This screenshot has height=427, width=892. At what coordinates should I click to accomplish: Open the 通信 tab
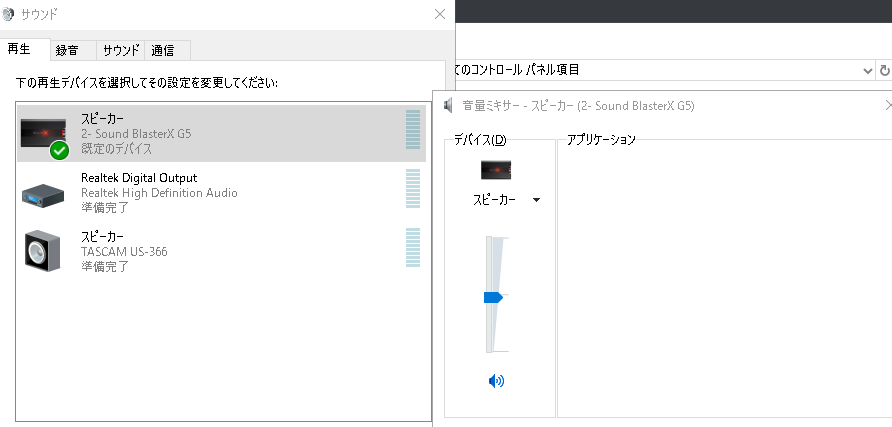(163, 50)
